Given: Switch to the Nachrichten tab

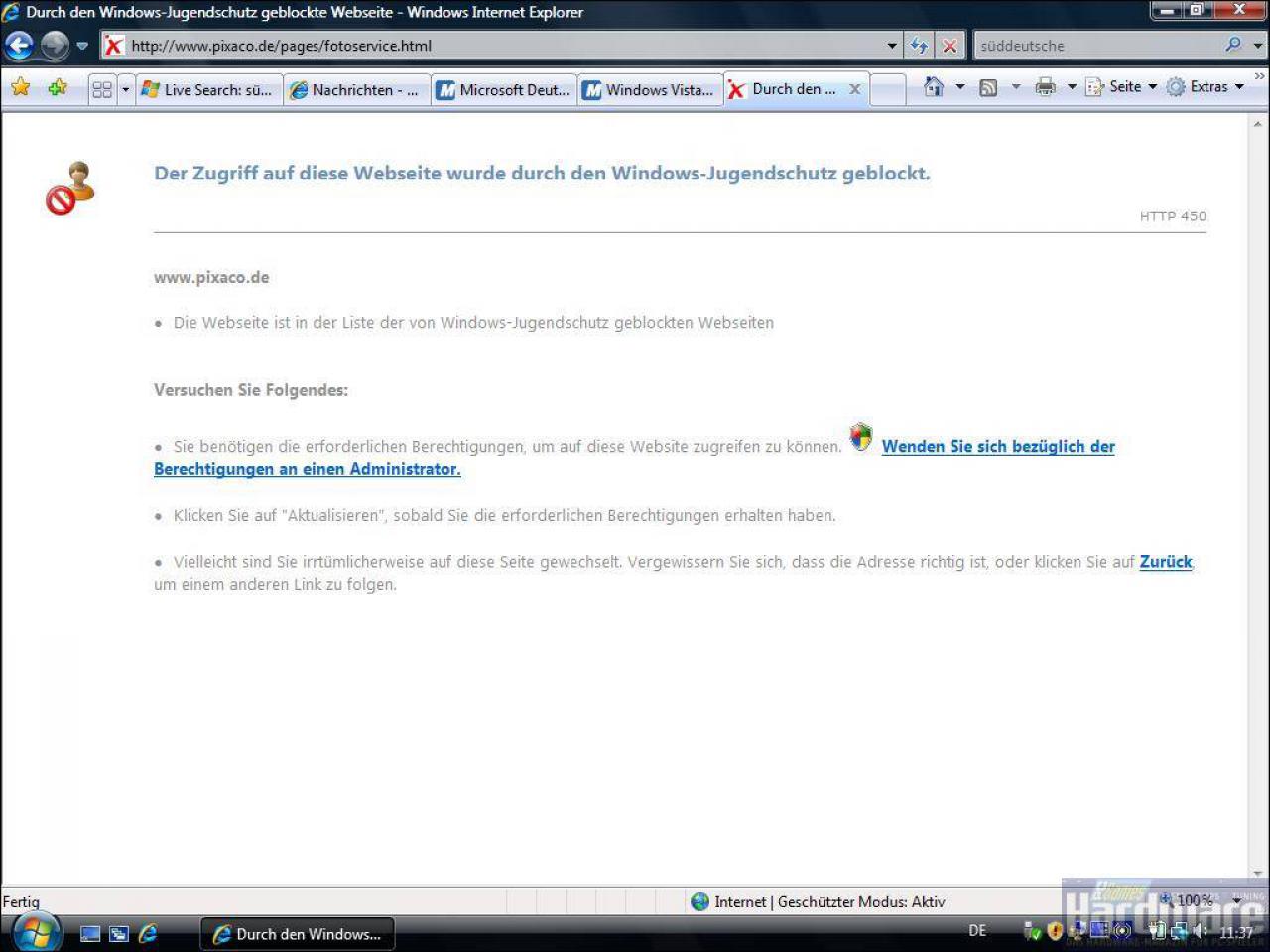Looking at the screenshot, I should pyautogui.click(x=356, y=89).
